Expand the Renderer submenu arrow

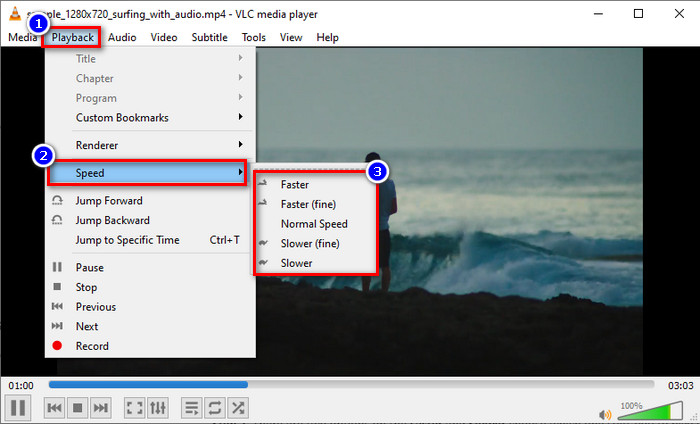[x=241, y=145]
